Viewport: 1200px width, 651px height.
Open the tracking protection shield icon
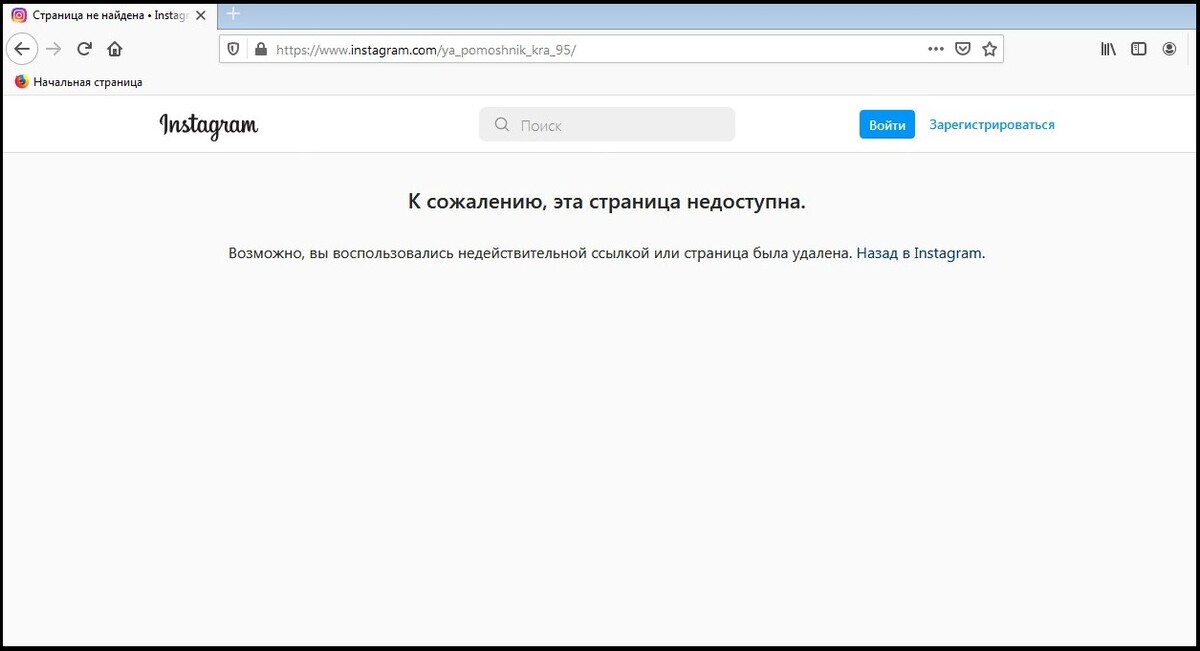pos(233,48)
